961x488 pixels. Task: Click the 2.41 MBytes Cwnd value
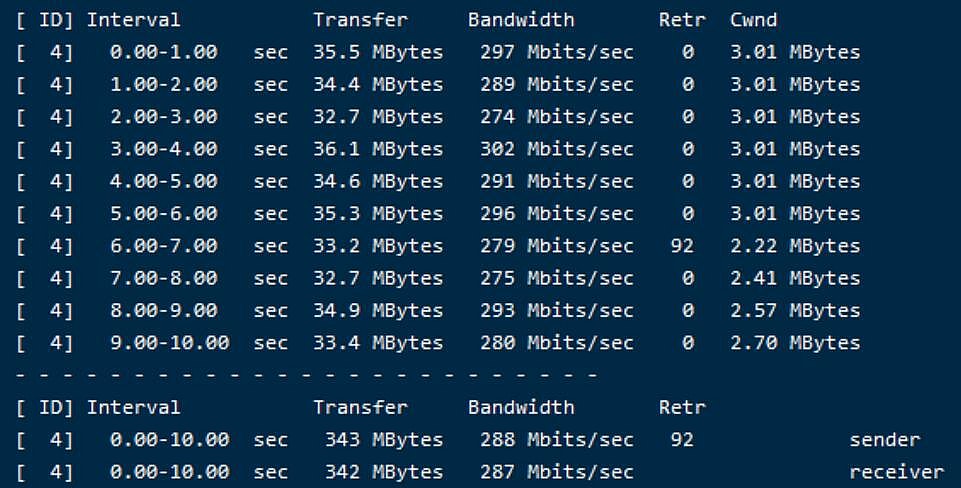pyautogui.click(x=795, y=279)
